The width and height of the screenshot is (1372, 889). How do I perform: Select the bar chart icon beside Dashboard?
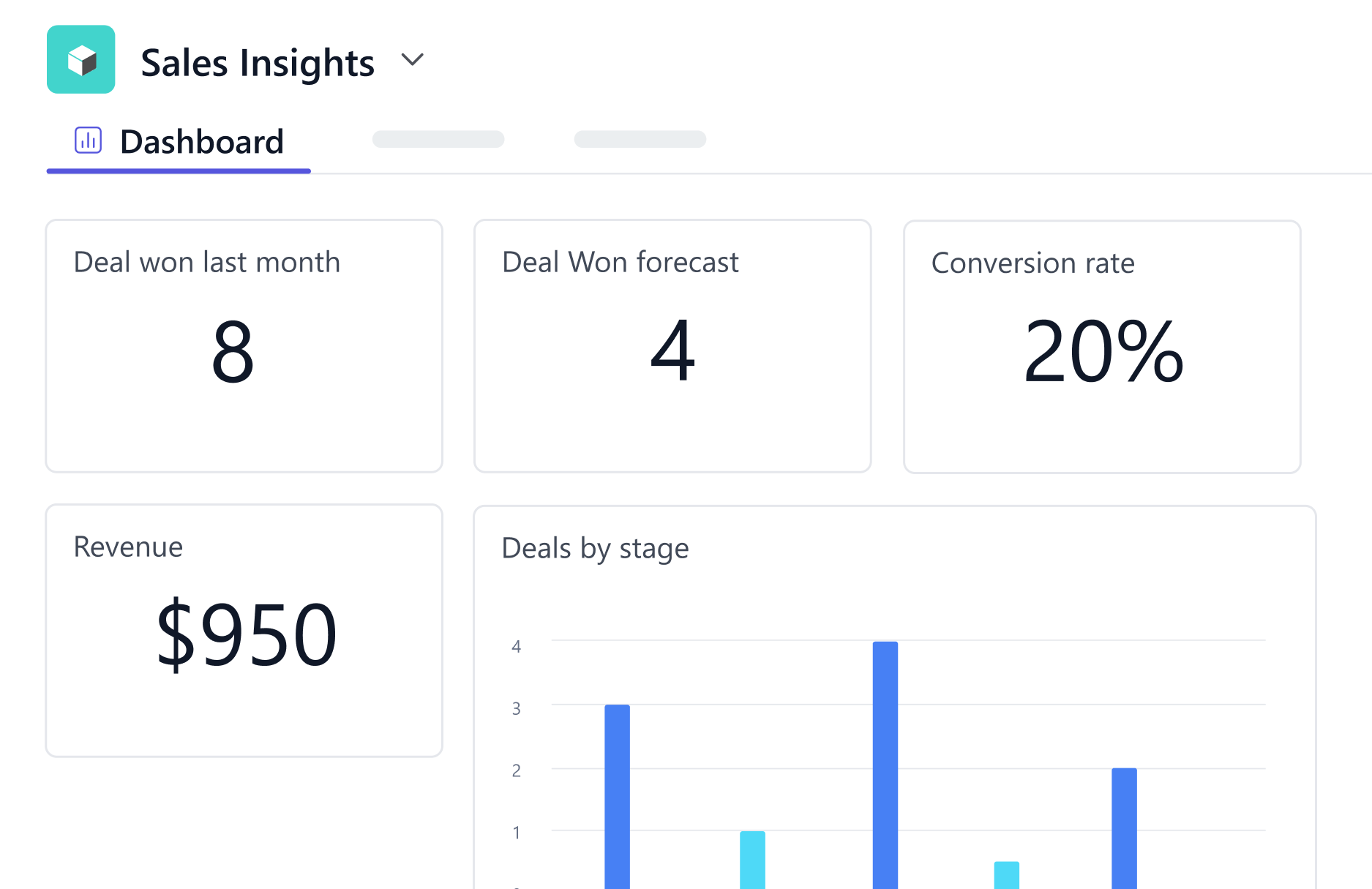[x=89, y=140]
